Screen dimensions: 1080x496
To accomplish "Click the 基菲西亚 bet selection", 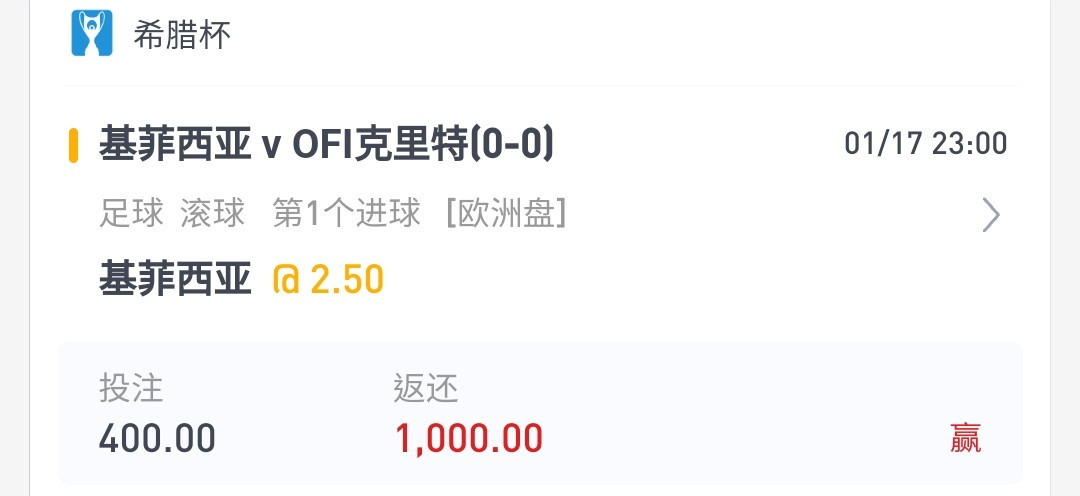I will point(175,280).
